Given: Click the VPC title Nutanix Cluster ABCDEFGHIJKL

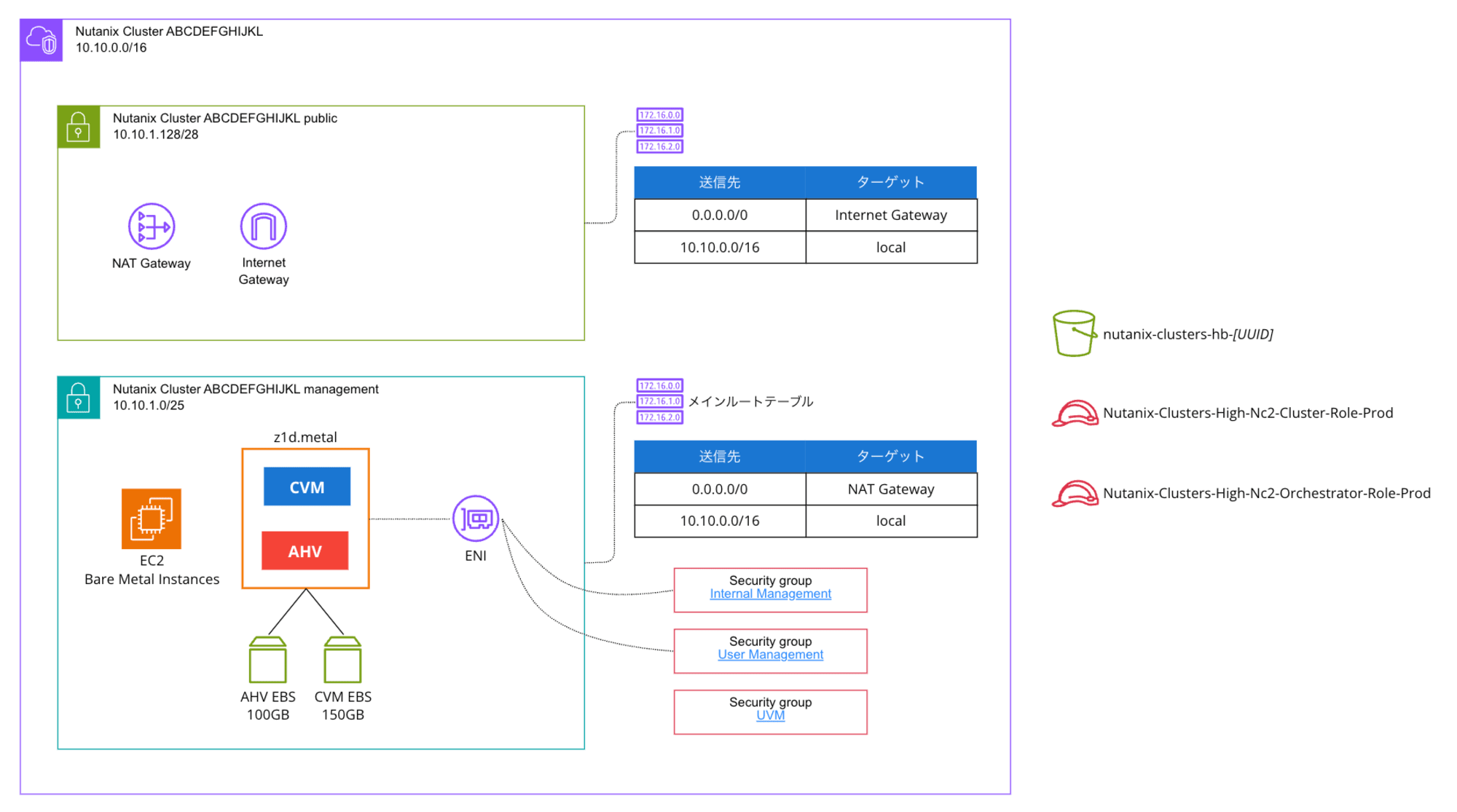Looking at the screenshot, I should 169,31.
